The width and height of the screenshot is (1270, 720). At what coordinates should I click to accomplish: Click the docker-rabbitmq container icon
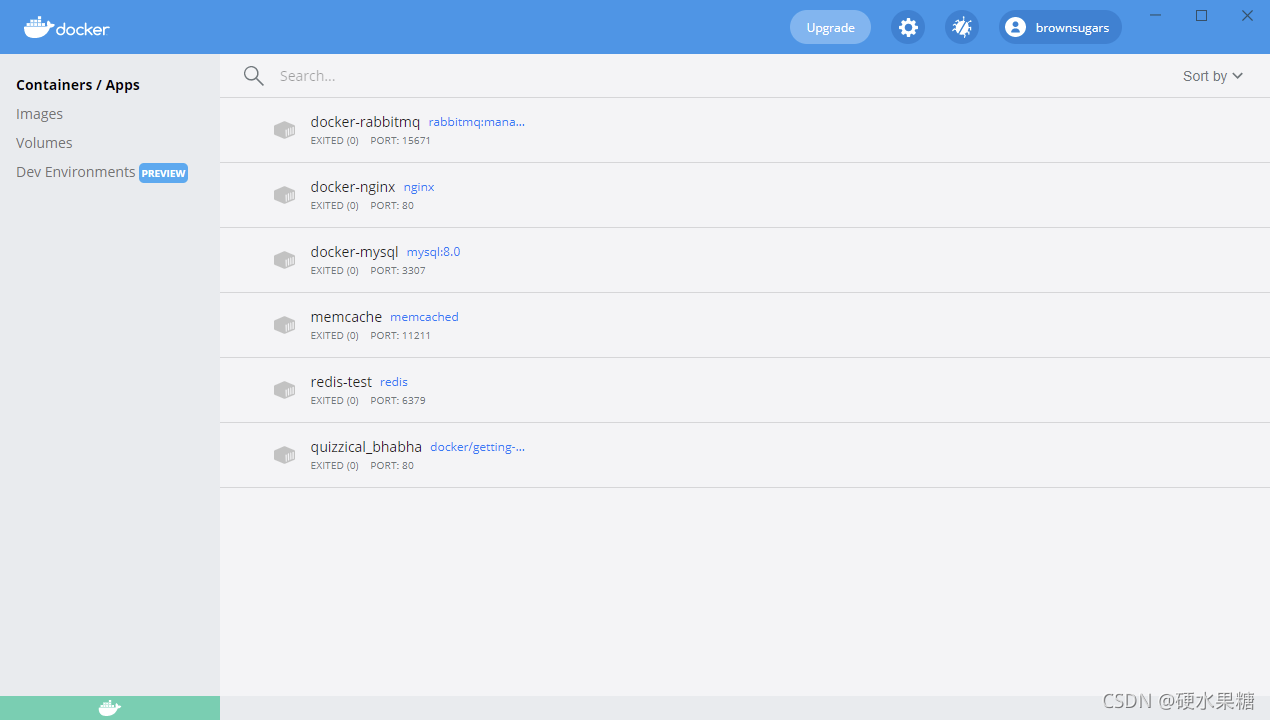pyautogui.click(x=285, y=130)
